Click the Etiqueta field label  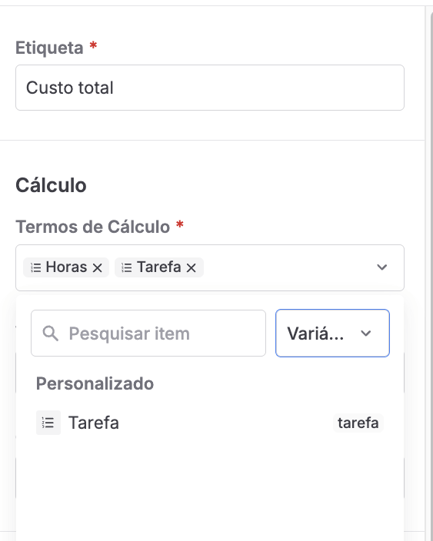[x=49, y=48]
